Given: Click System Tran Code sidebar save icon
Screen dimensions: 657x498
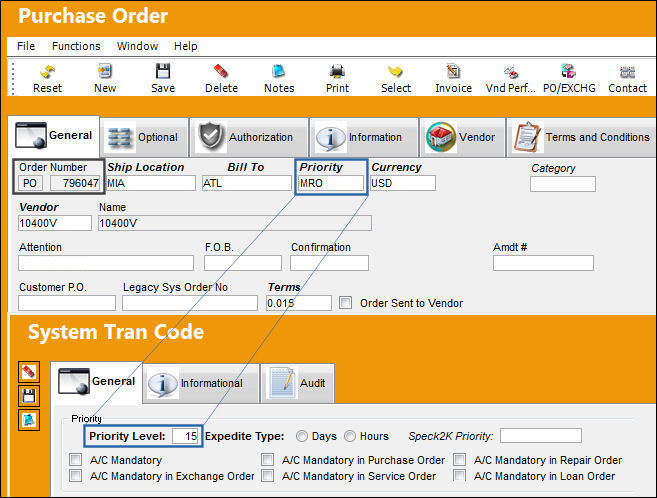Looking at the screenshot, I should (29, 396).
